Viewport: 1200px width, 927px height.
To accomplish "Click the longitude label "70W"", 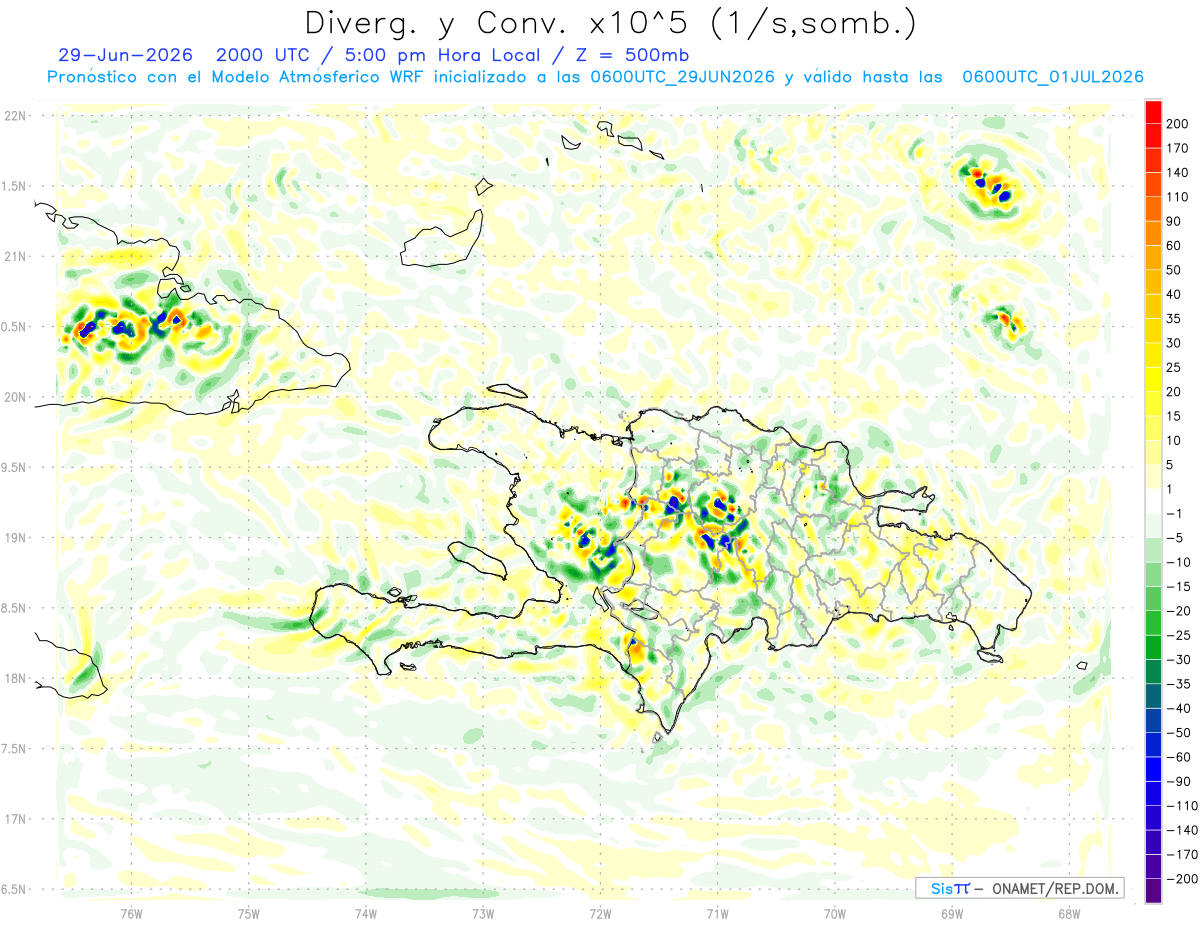I will pos(834,913).
